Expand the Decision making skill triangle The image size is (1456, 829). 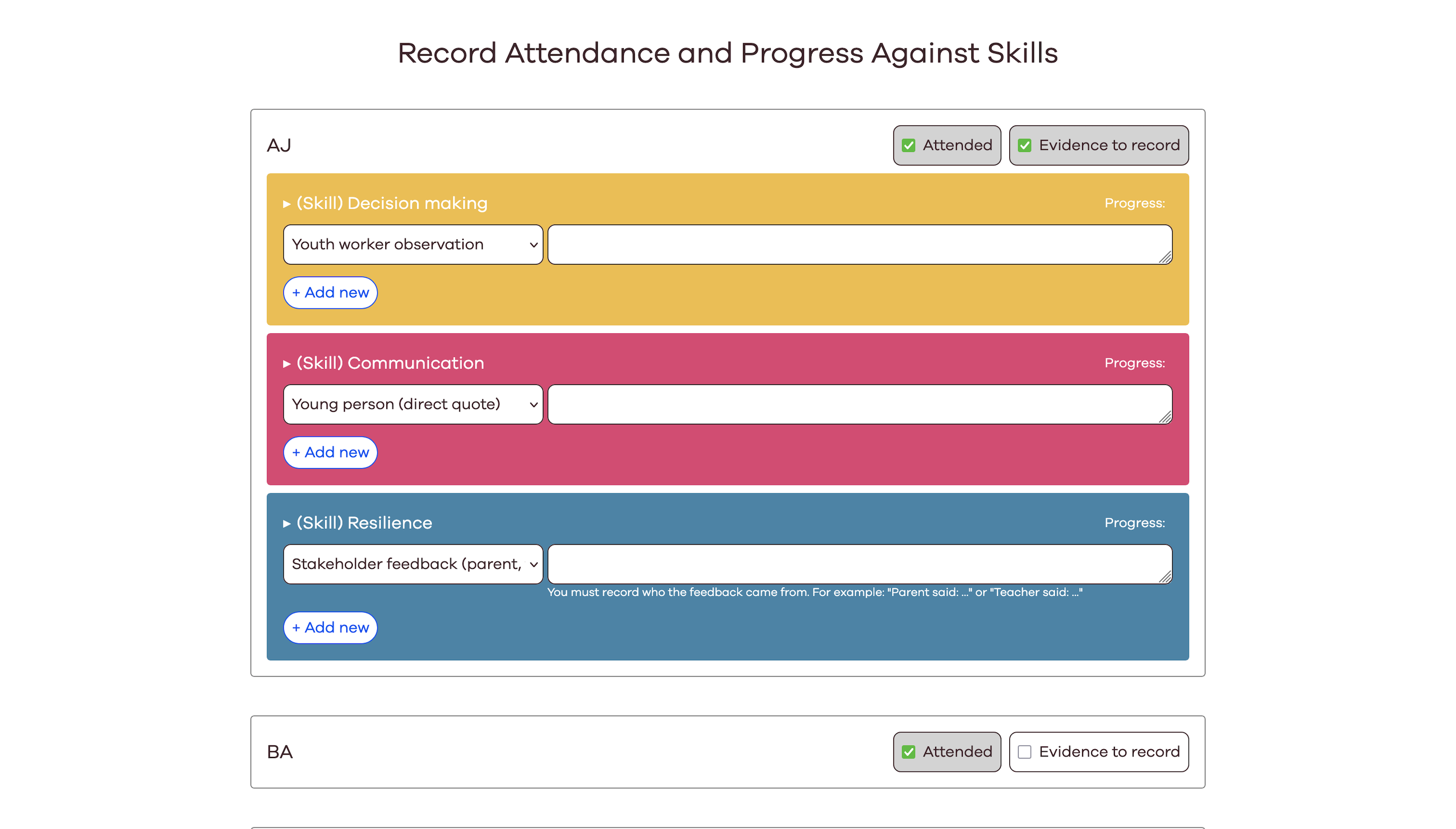click(287, 204)
